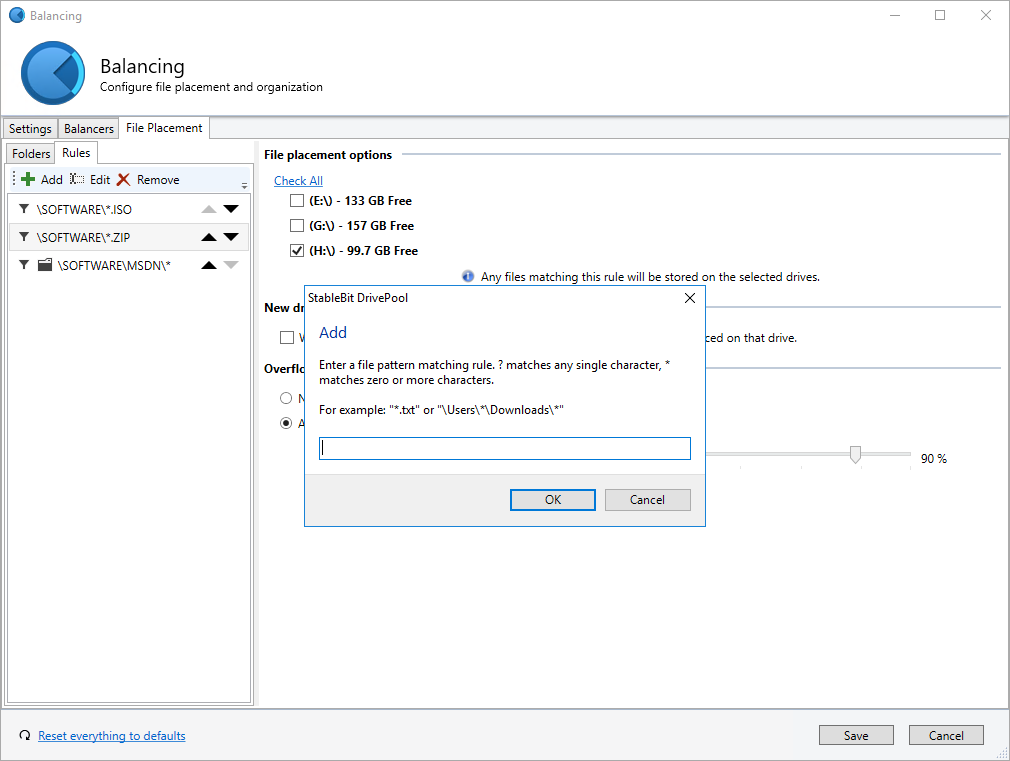Image resolution: width=1010 pixels, height=761 pixels.
Task: Click the 90 % overflow slider handle
Action: 855,454
